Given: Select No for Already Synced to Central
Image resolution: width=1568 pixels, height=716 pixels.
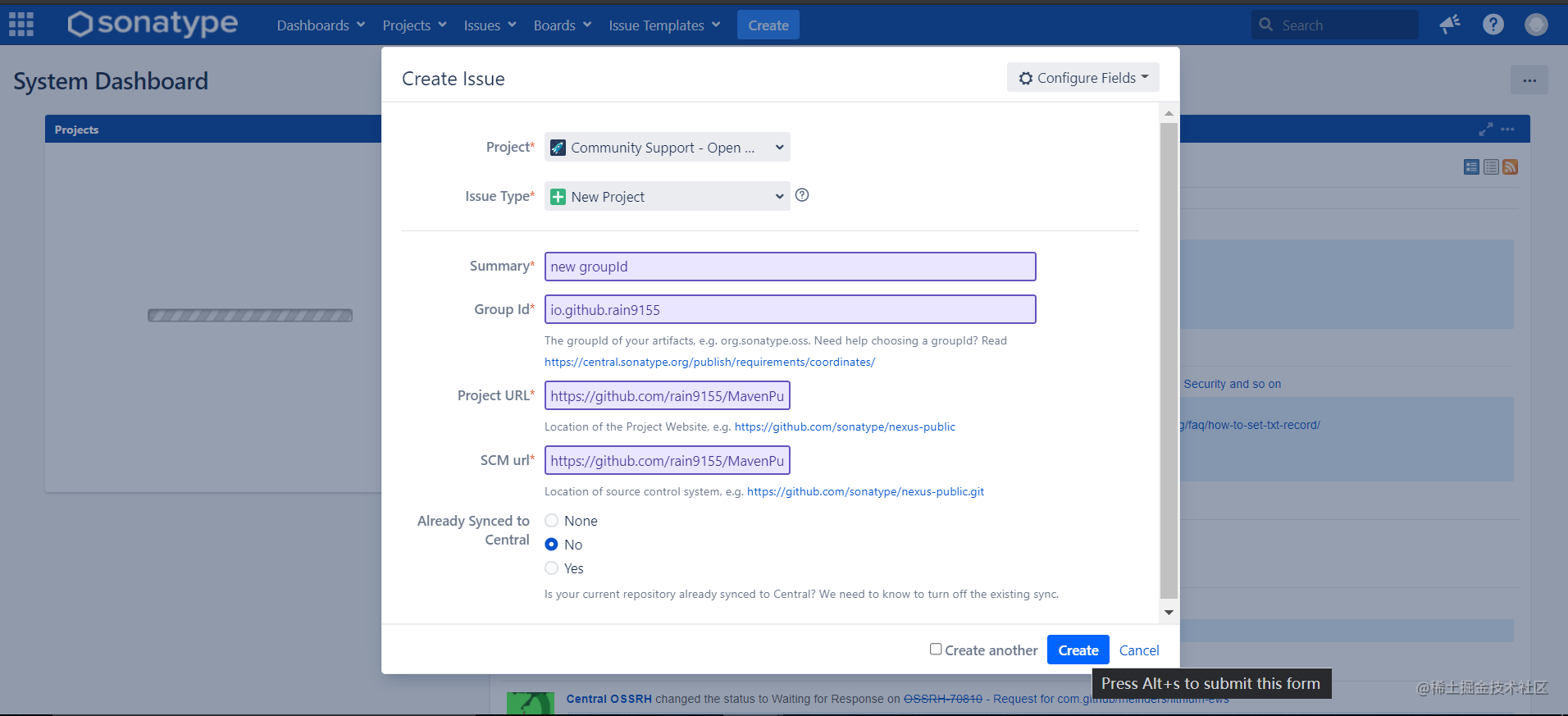Looking at the screenshot, I should (552, 545).
